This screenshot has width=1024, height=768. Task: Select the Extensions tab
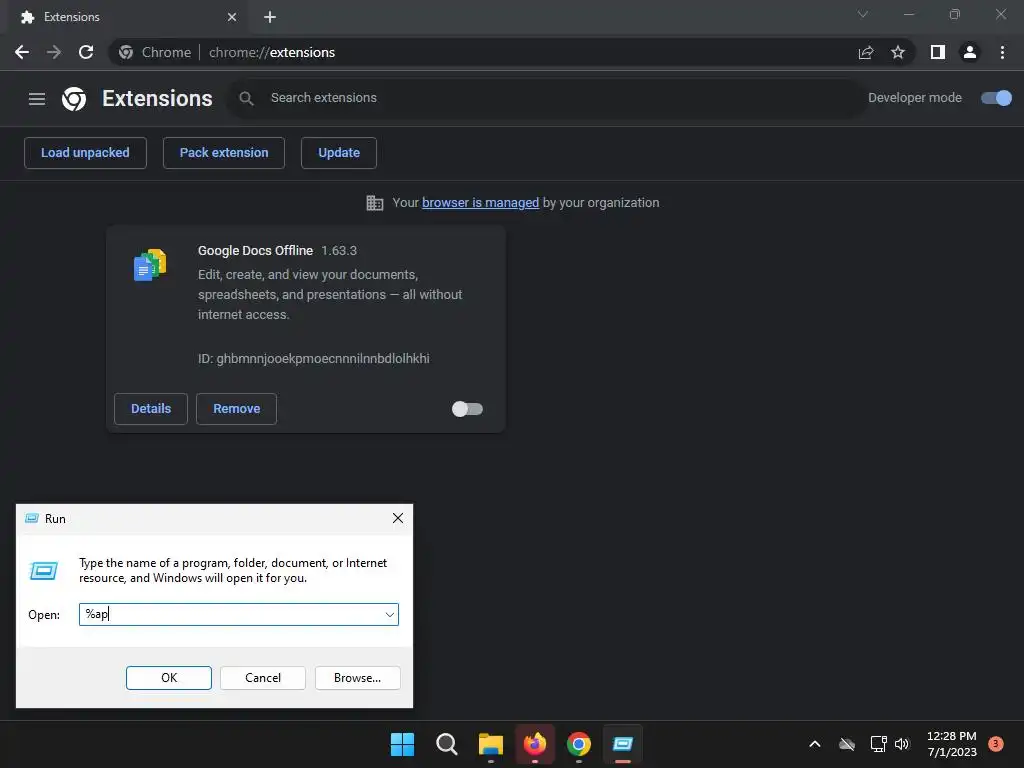128,17
